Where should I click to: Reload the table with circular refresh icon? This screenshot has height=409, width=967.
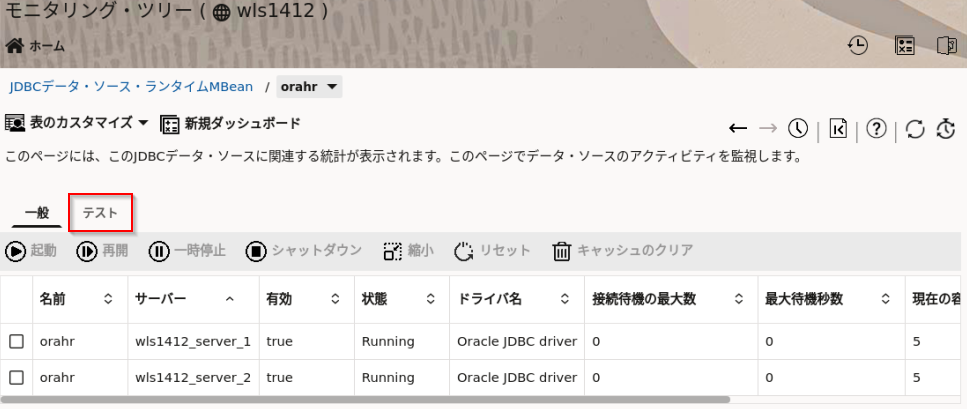[915, 129]
